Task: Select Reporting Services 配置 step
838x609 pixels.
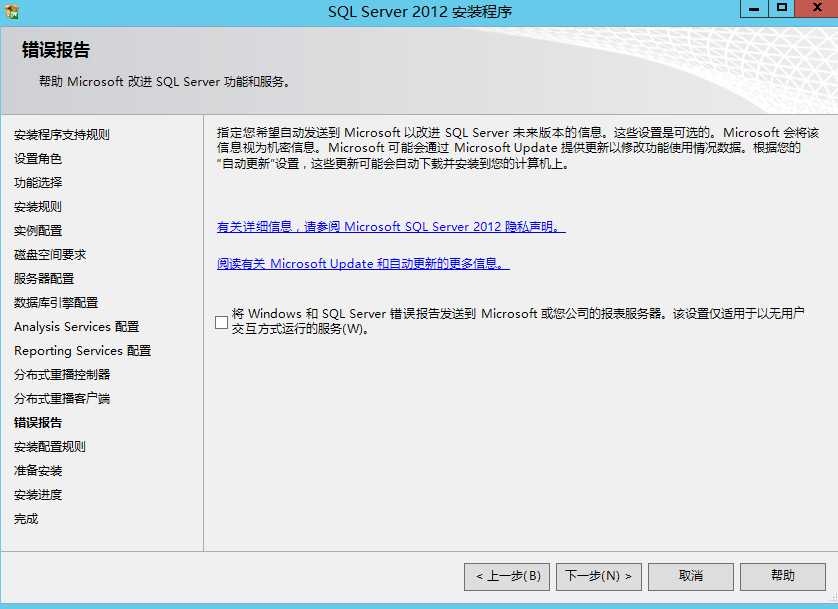Action: (82, 350)
